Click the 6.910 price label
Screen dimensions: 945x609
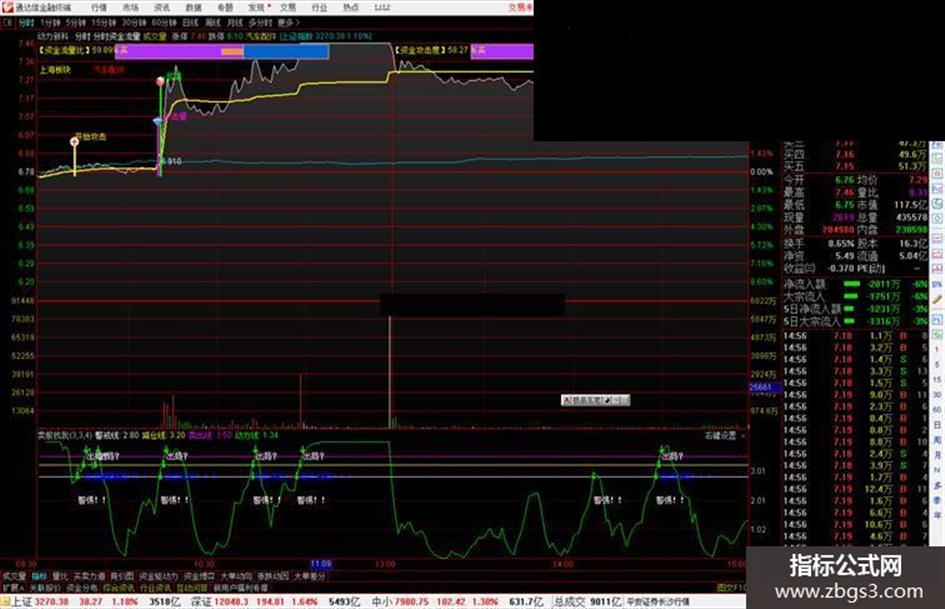click(171, 162)
